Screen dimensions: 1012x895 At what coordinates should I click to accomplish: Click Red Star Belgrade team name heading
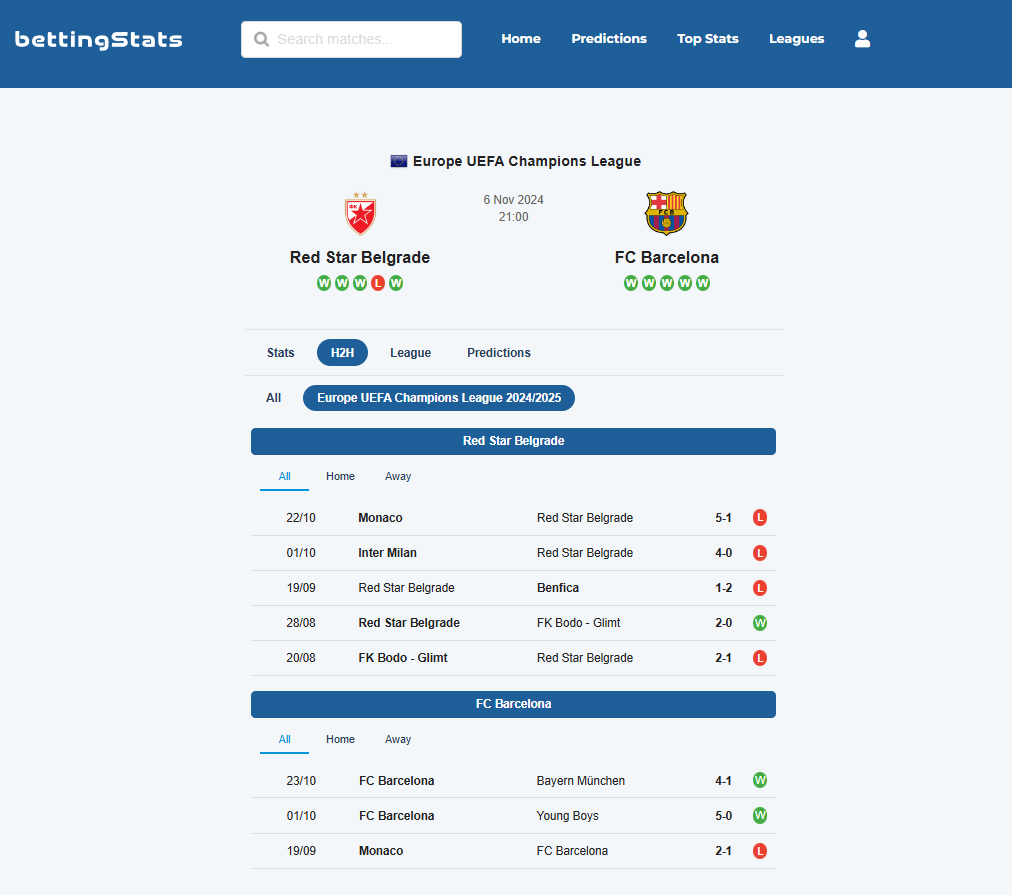(359, 257)
